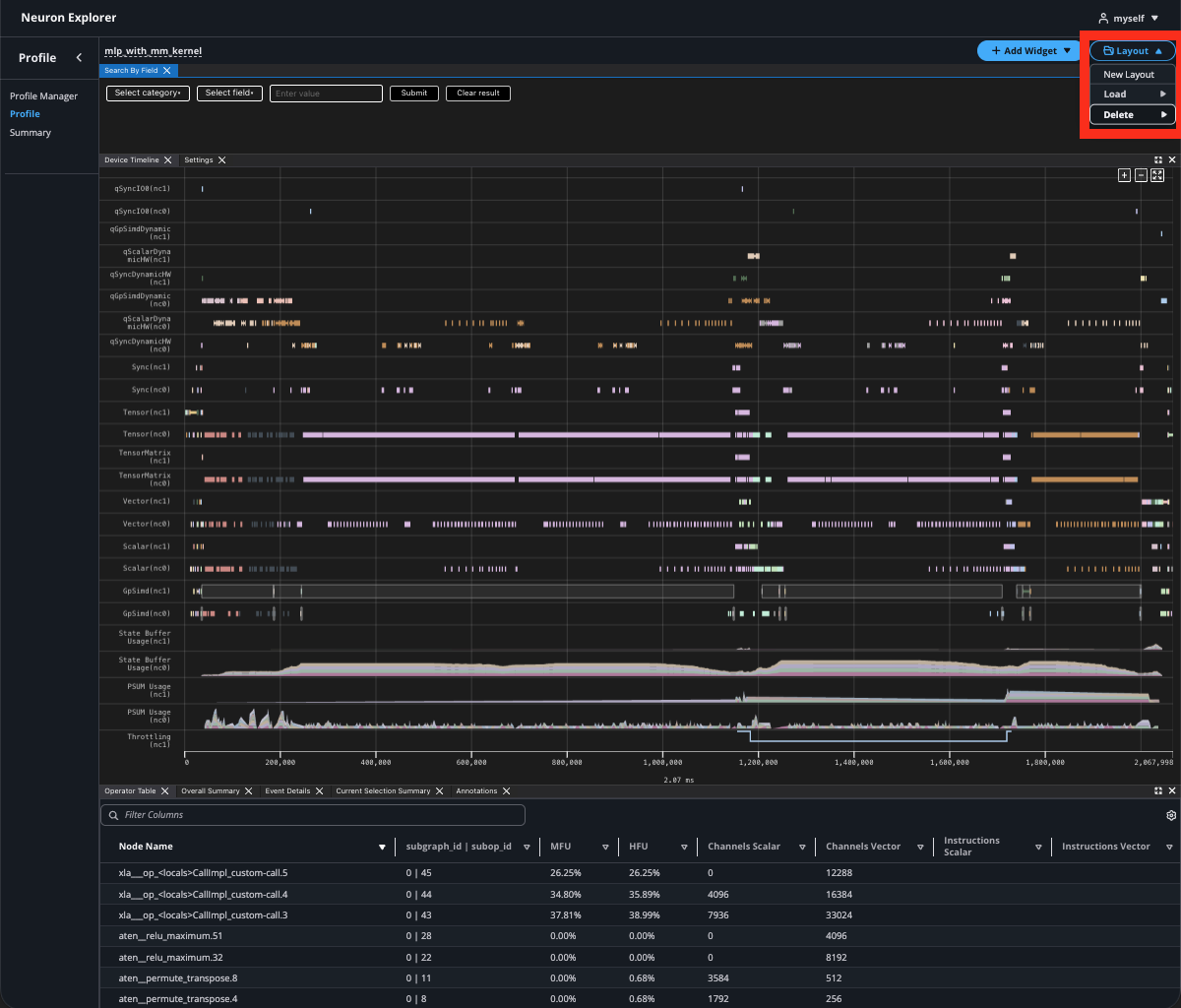The height and width of the screenshot is (1008, 1181).
Task: Open the Select category dropdown
Action: [x=148, y=94]
